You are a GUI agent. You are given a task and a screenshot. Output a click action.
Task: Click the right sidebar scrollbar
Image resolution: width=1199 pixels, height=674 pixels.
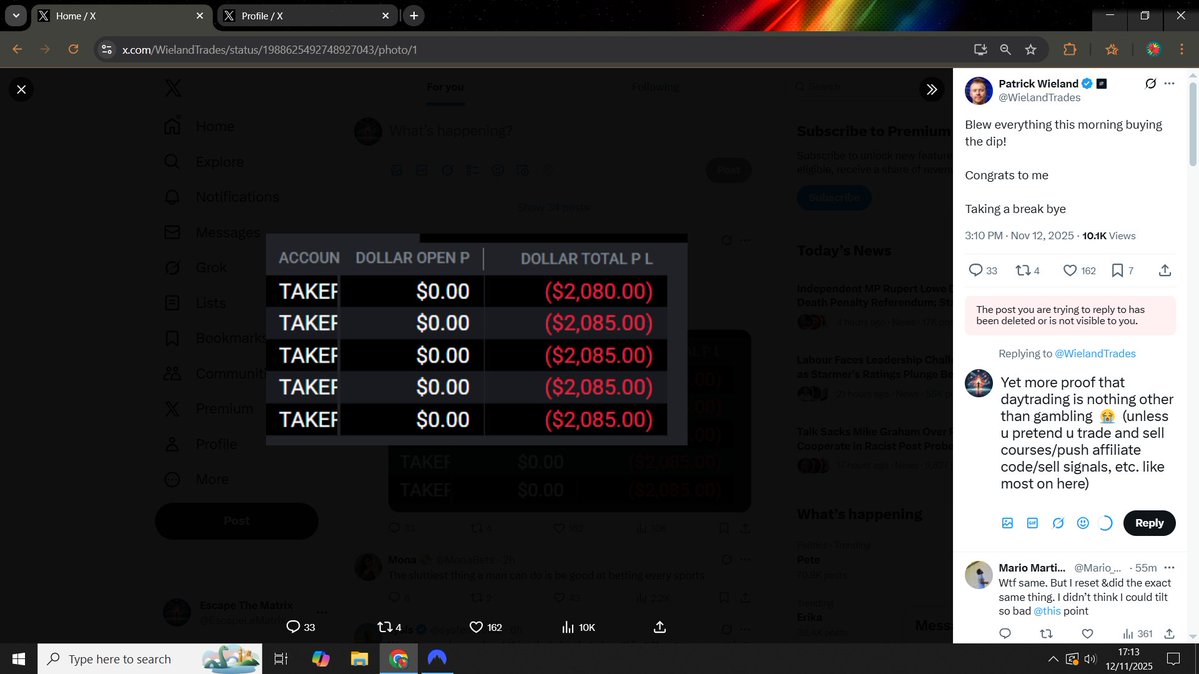1193,122
